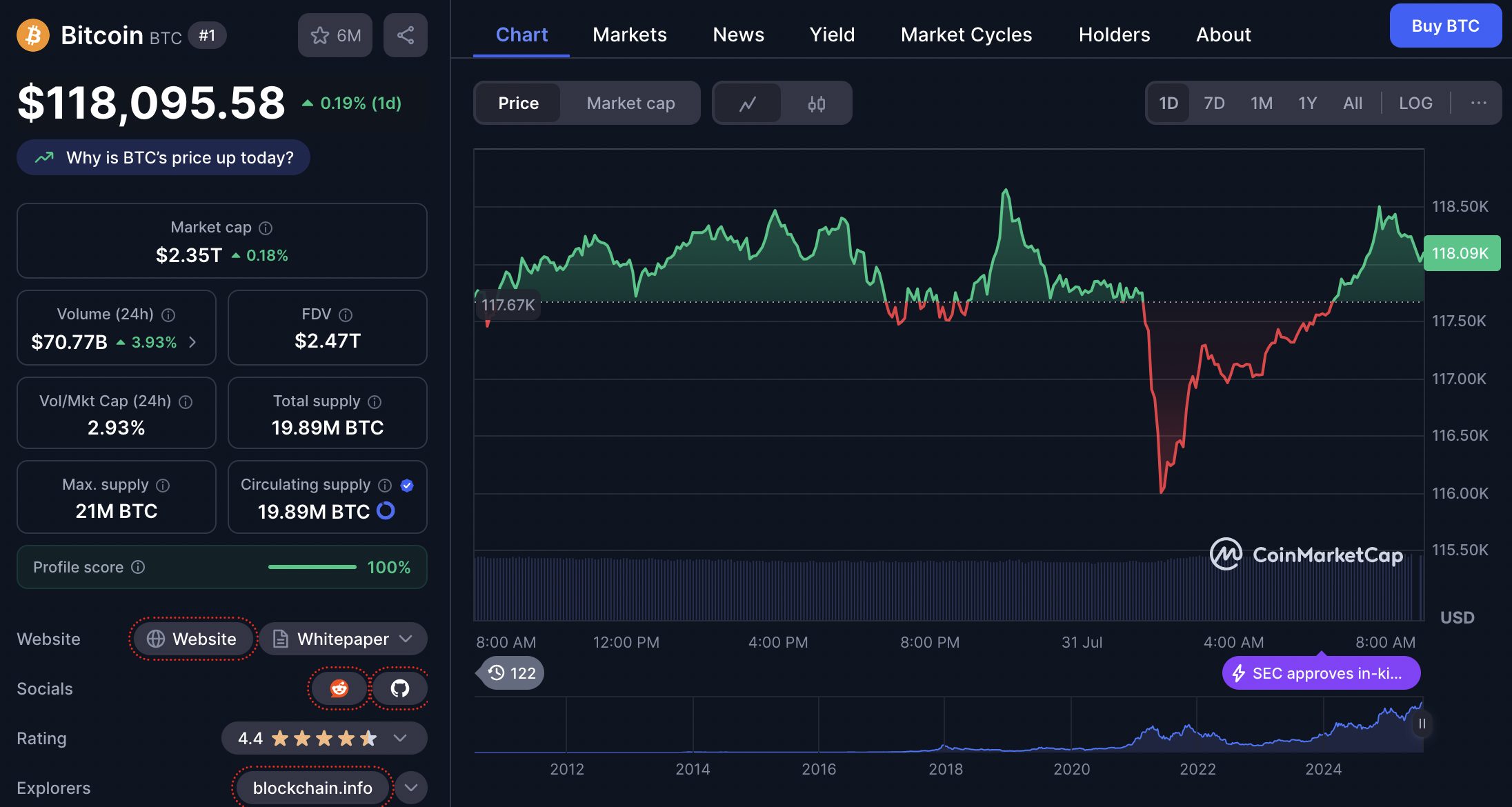Screen dimensions: 1512x807
Task: Open Profile score info icon
Action: pyautogui.click(x=138, y=567)
